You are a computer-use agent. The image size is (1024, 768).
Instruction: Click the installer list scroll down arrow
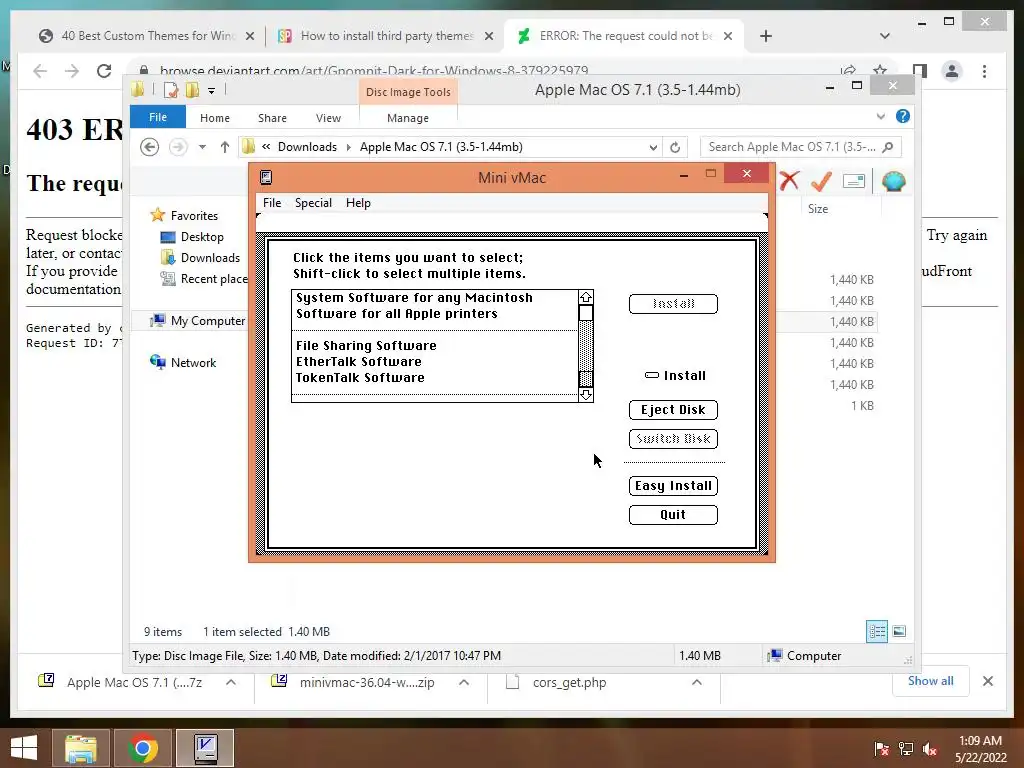point(586,394)
